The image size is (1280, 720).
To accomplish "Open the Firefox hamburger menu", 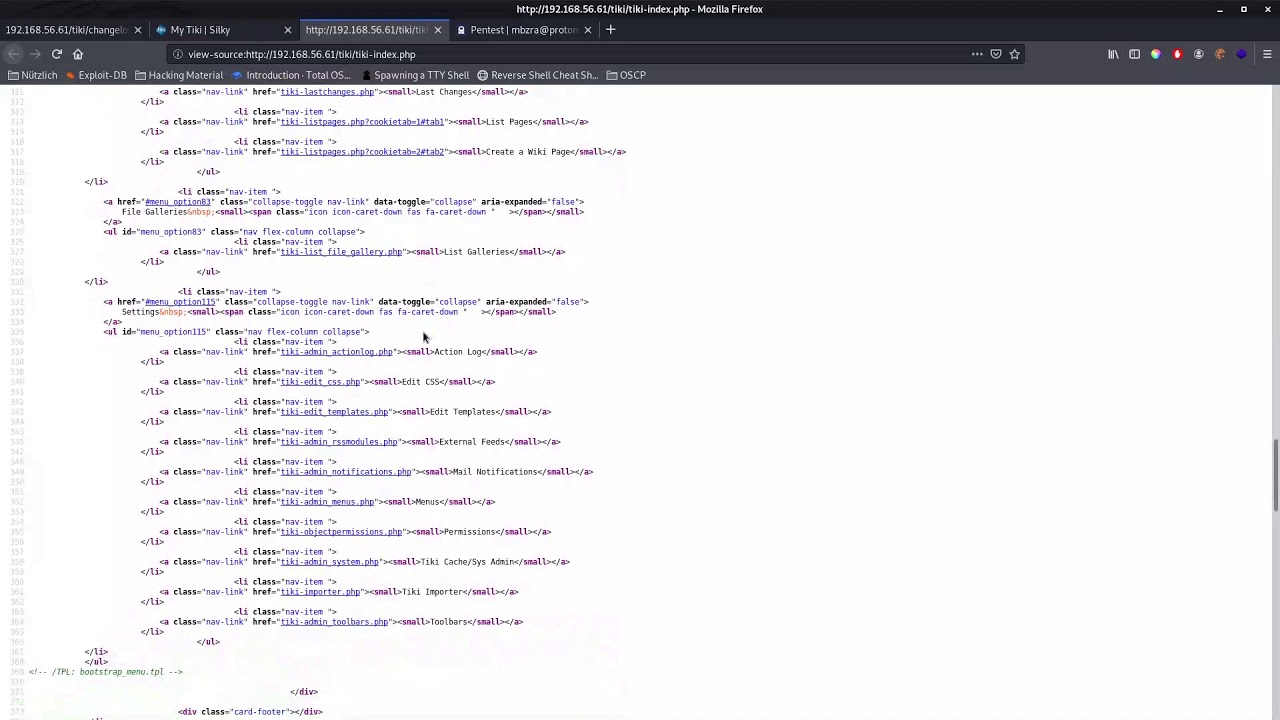I will 1267,54.
